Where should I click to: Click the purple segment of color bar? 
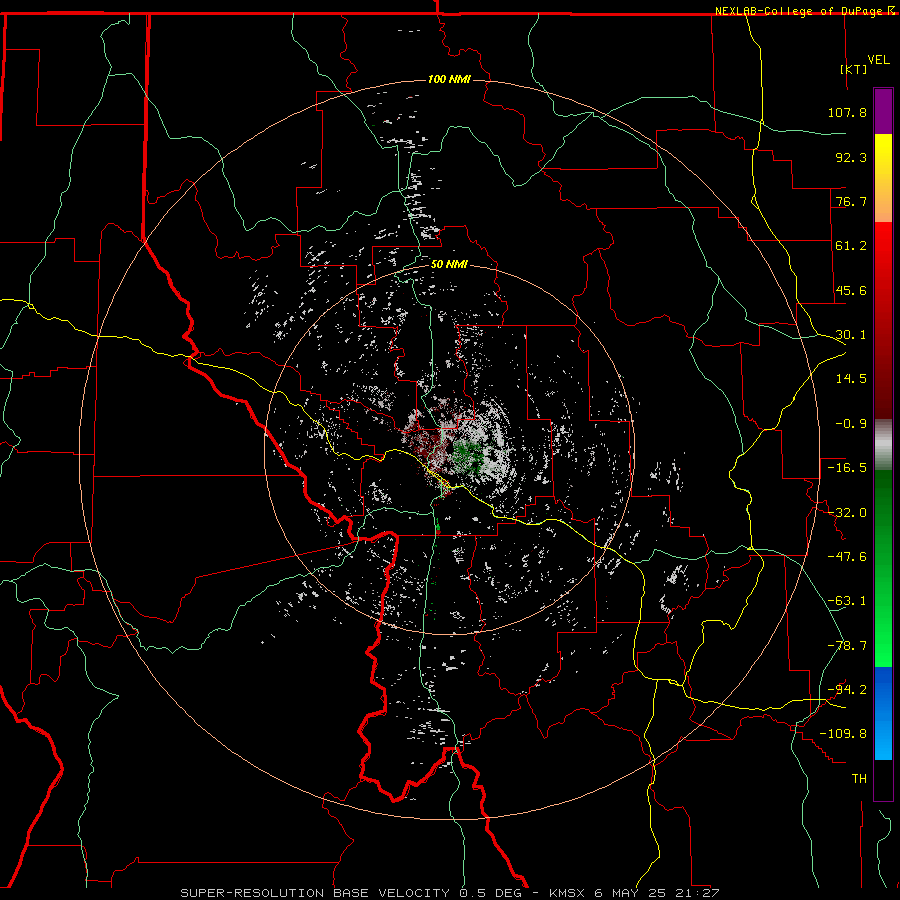pos(883,111)
